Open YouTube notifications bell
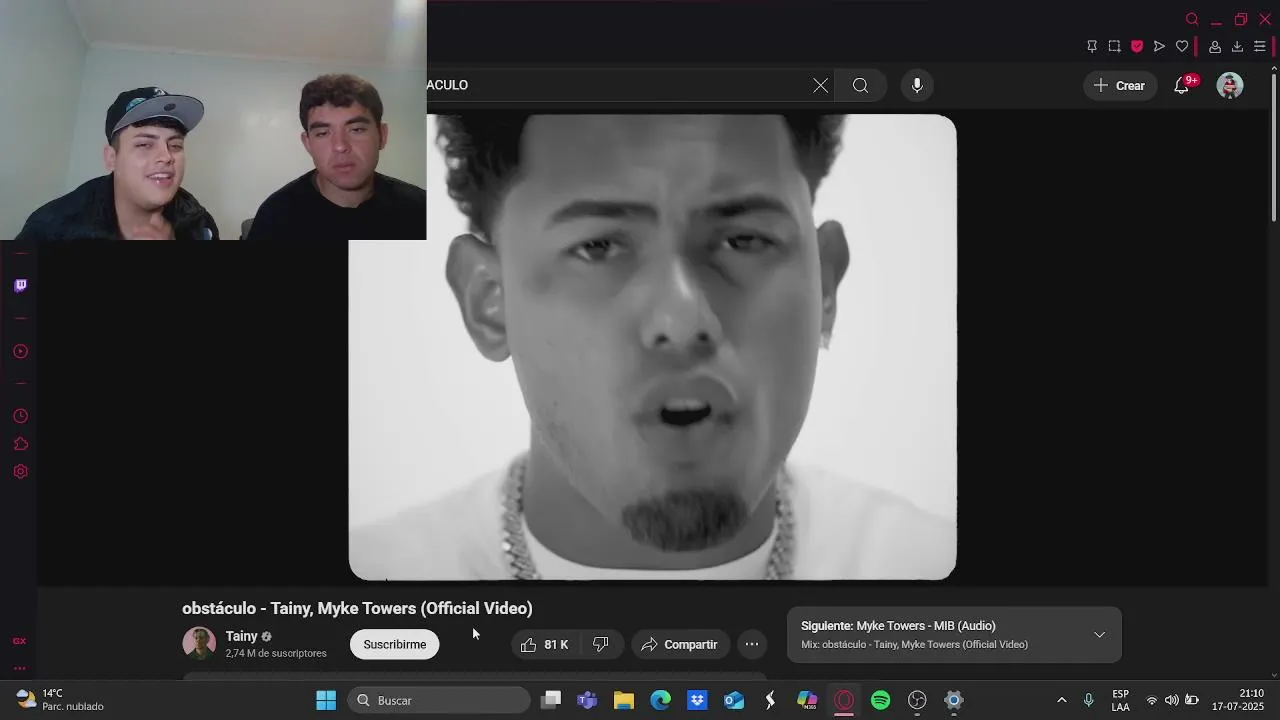Screen dimensions: 1280x720 pos(1182,85)
